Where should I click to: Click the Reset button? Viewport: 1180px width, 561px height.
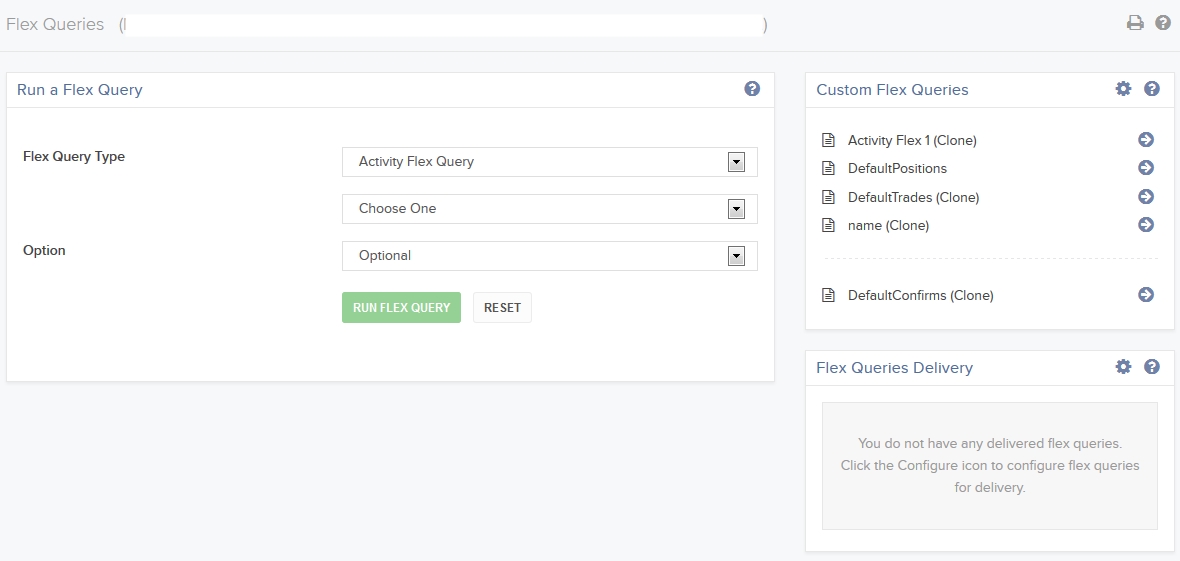coord(502,308)
